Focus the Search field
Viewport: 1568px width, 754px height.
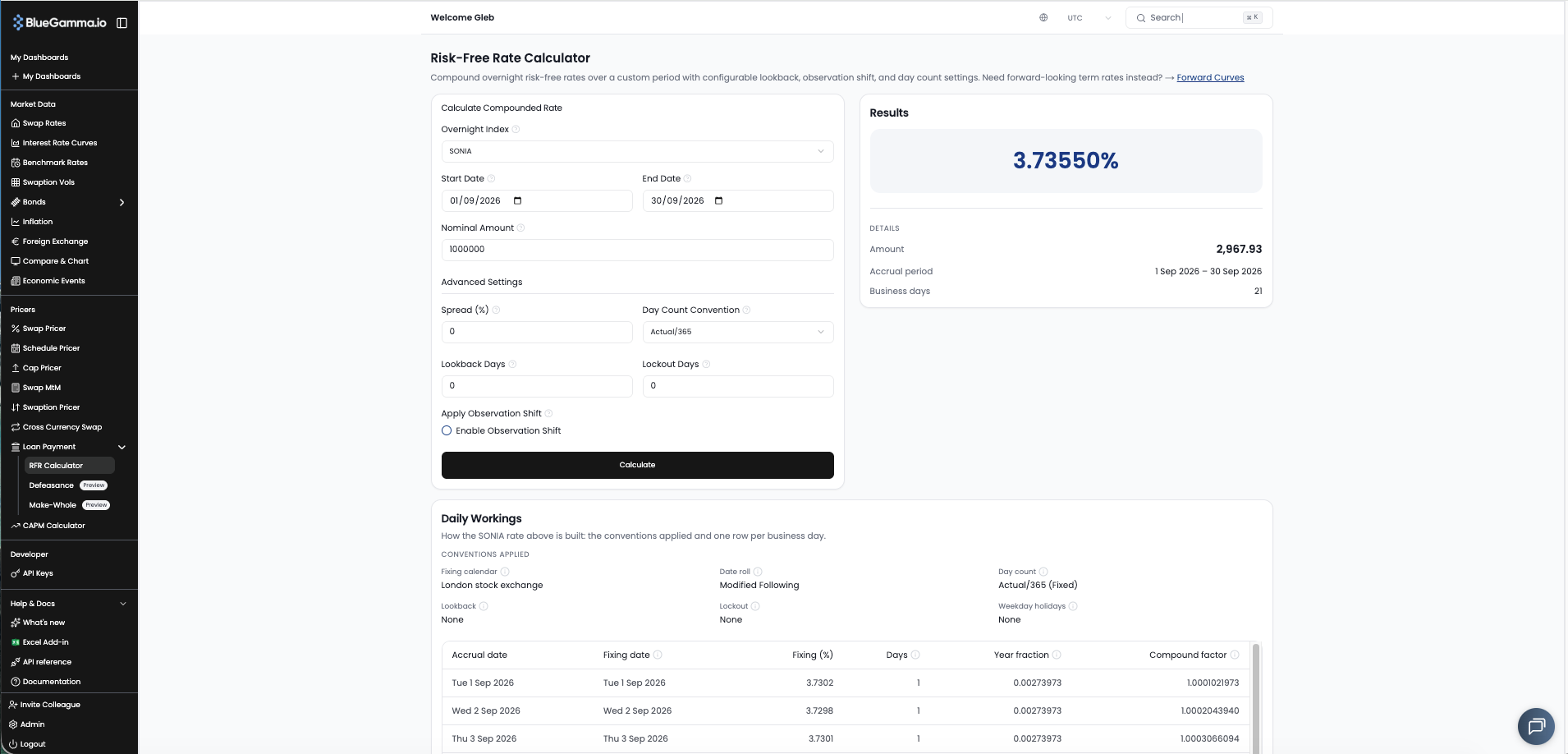click(x=1199, y=17)
